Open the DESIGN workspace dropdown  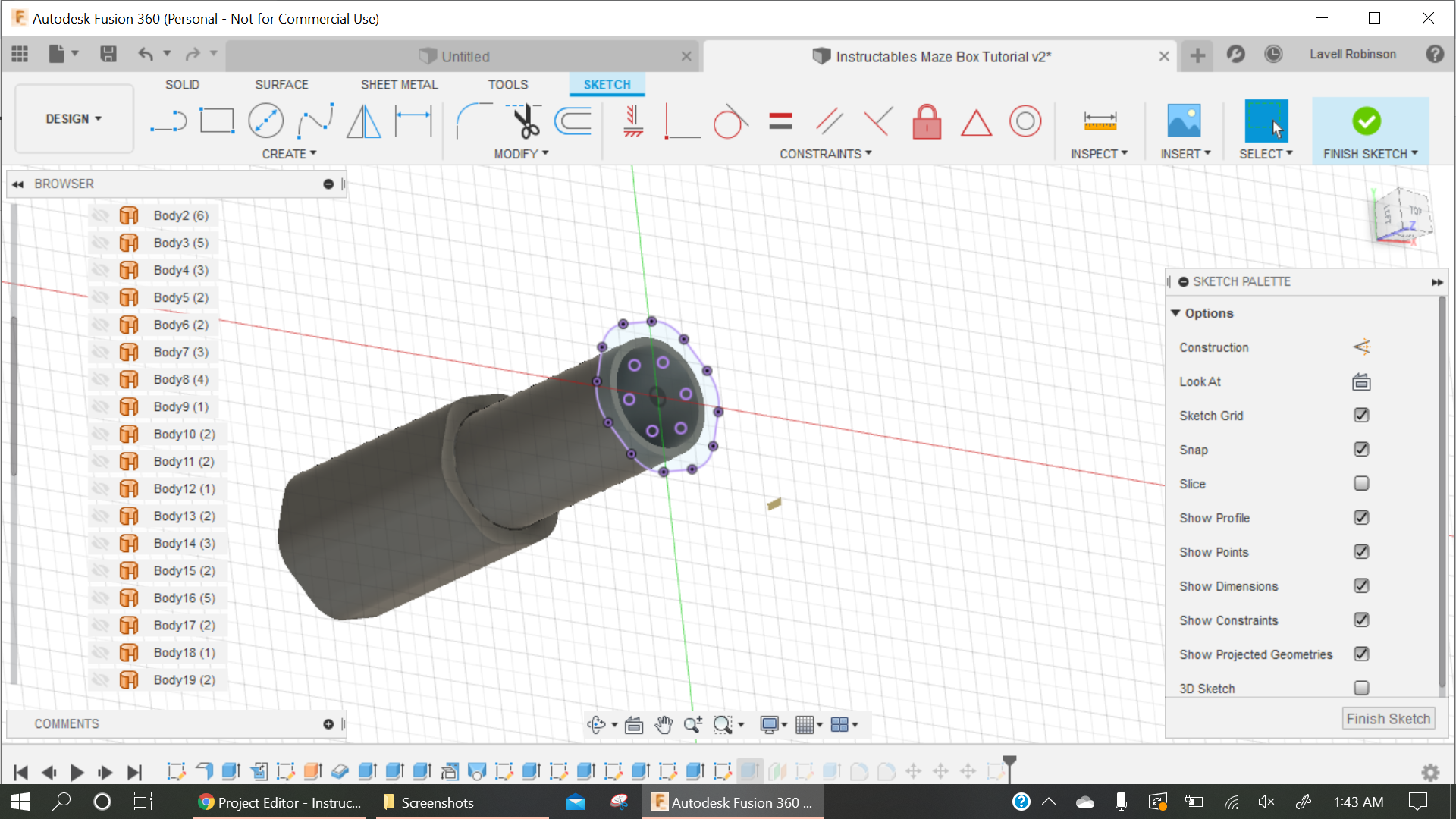(x=74, y=119)
